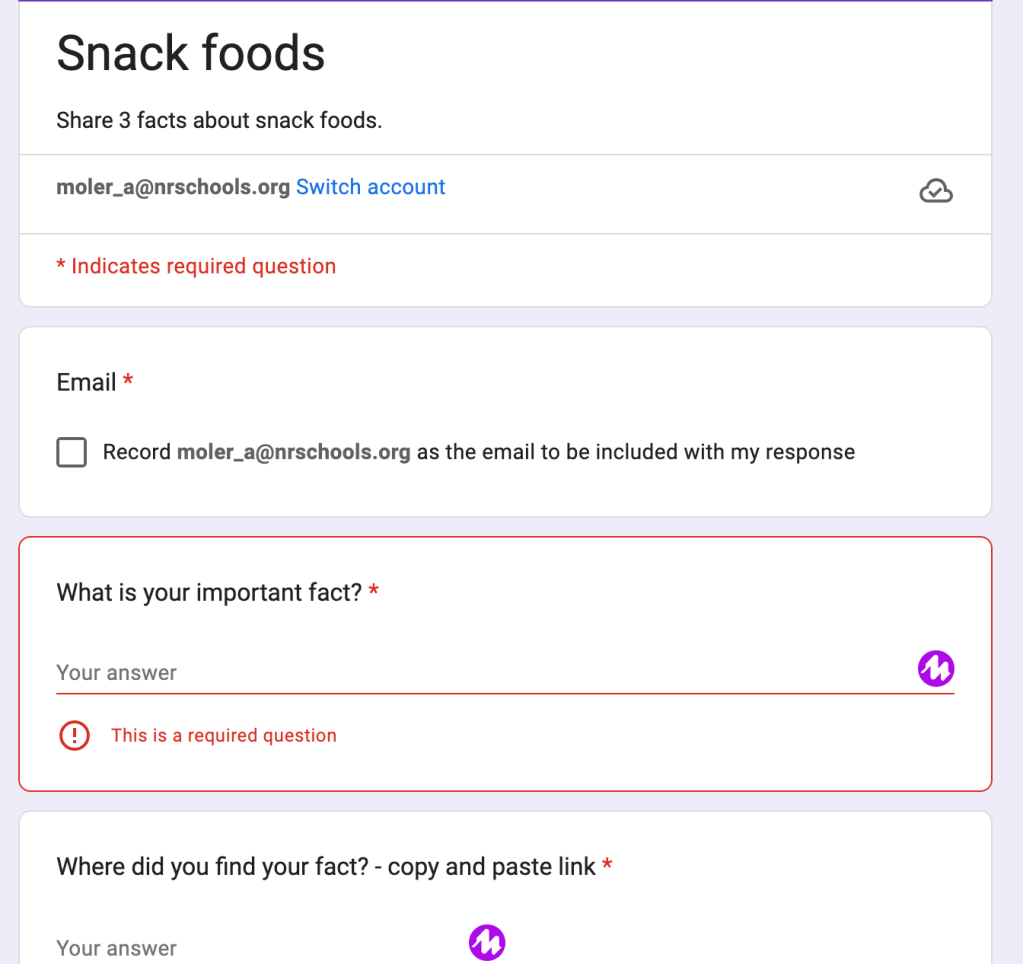Click the 'What is your important fact?' question title
Image resolution: width=1023 pixels, height=964 pixels.
point(209,593)
